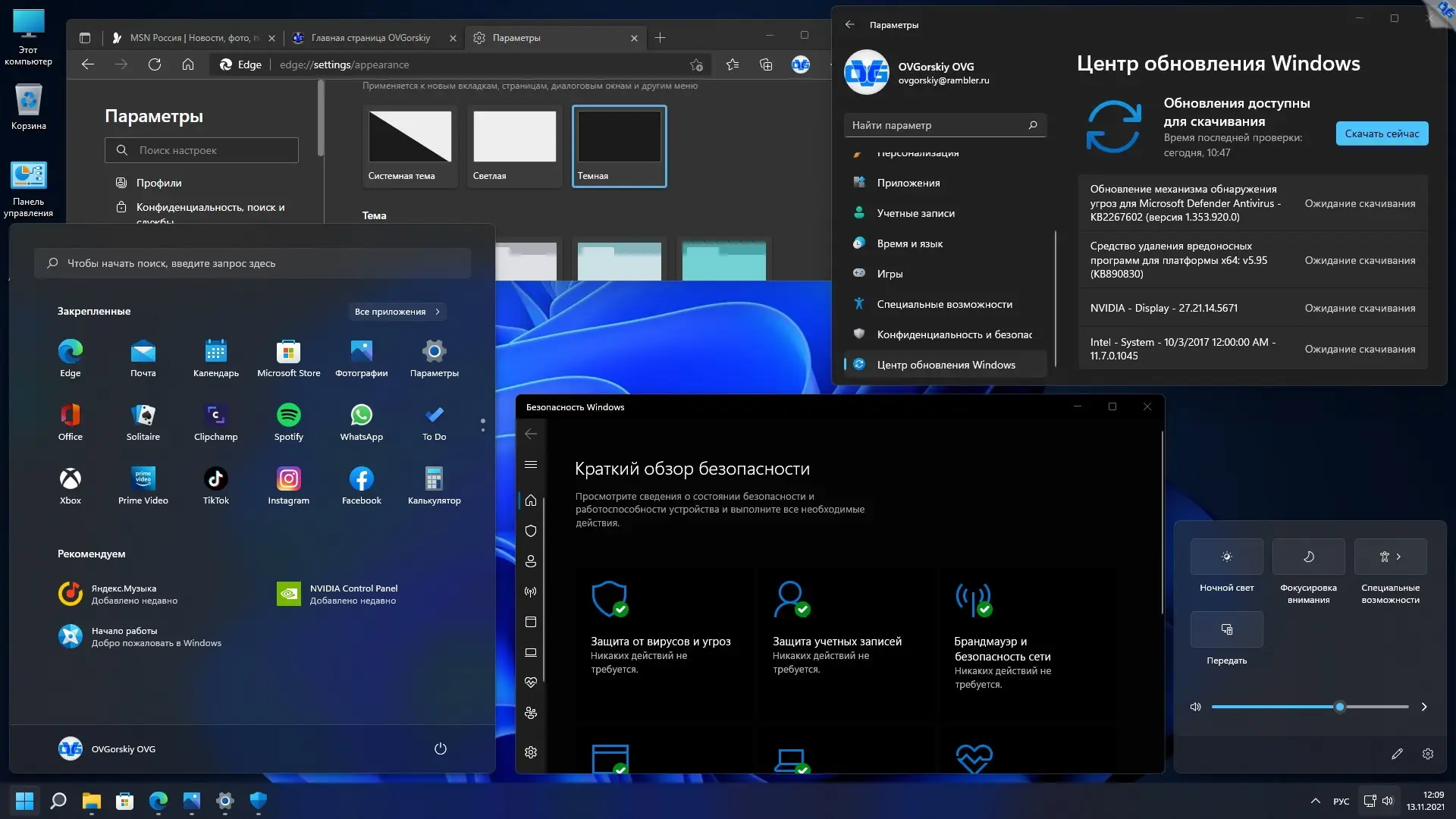
Task: Toggle Focus assist quick setting
Action: tap(1308, 557)
